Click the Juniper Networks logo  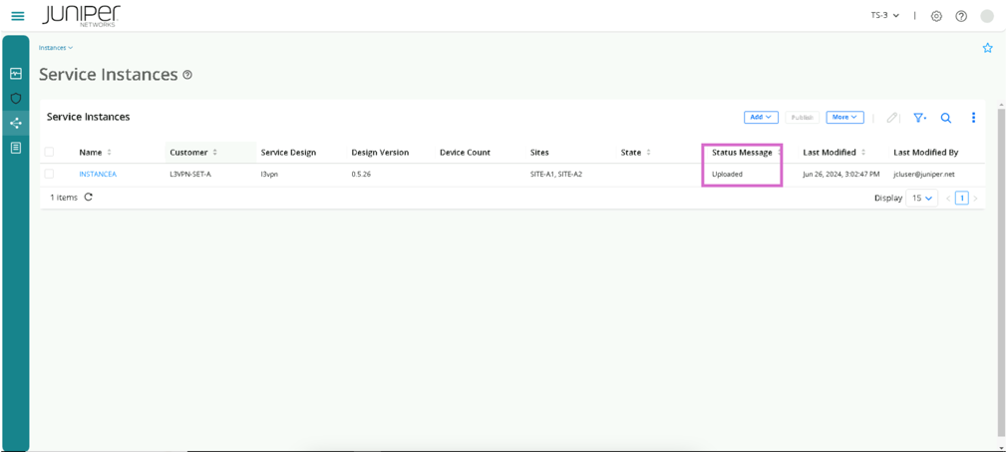[x=81, y=16]
